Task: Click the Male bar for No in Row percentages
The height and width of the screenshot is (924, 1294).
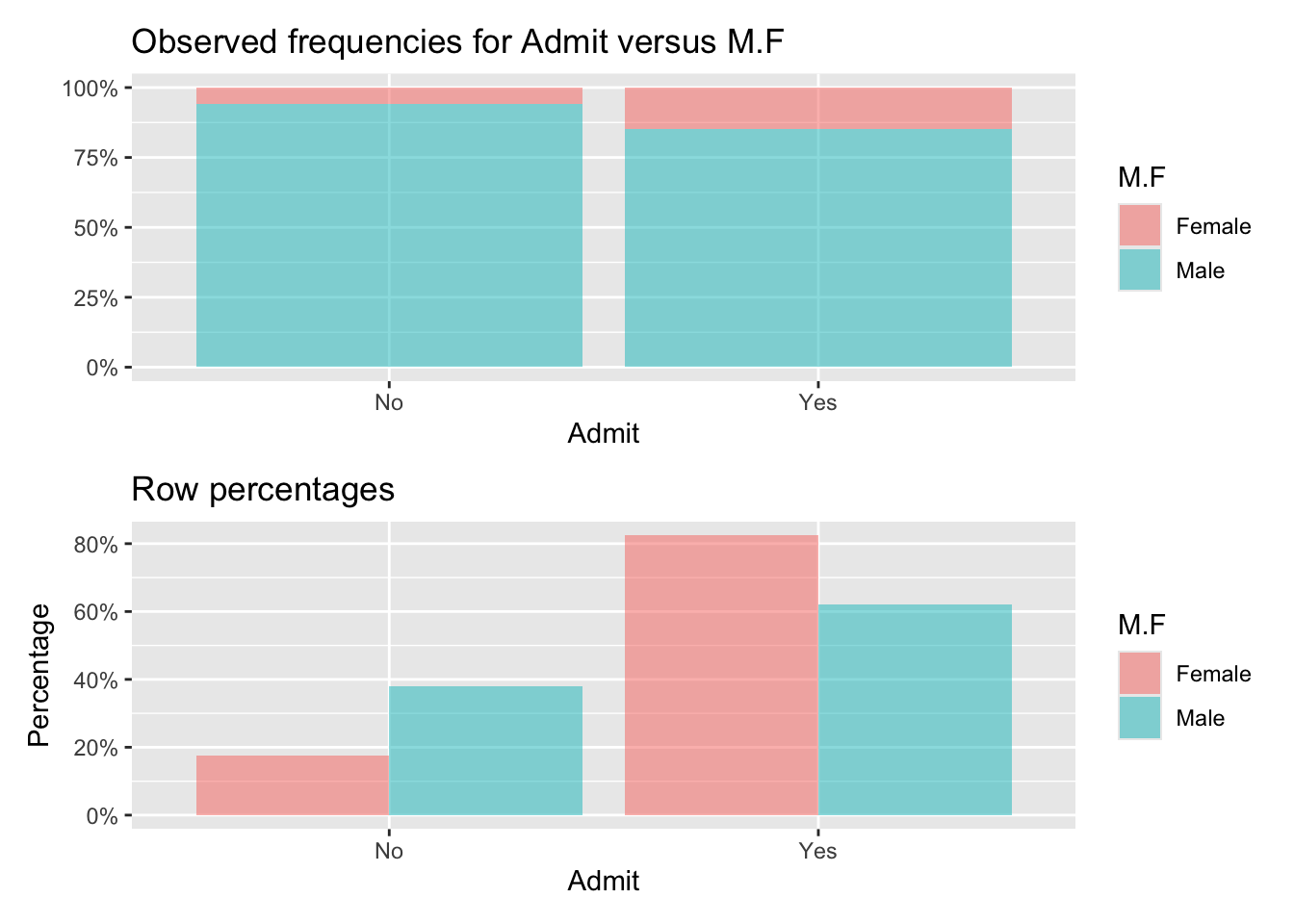Action: pos(485,751)
